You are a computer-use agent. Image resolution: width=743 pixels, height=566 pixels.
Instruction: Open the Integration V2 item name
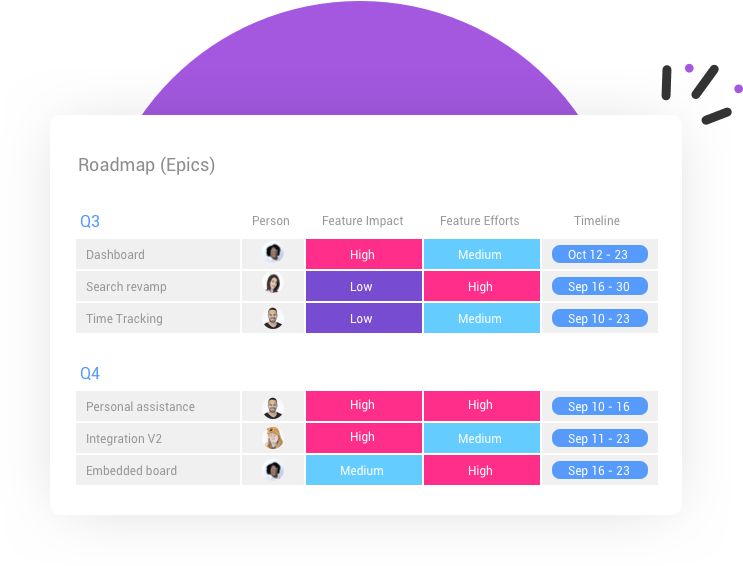pyautogui.click(x=124, y=438)
